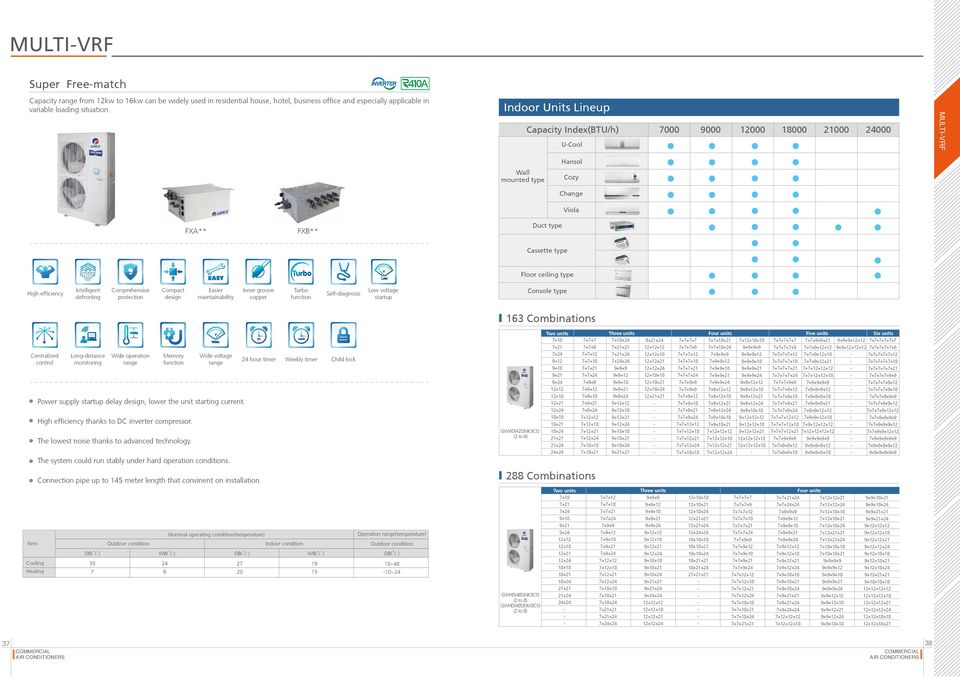The image size is (960, 677).
Task: Select the Compact design icon
Action: (x=173, y=272)
